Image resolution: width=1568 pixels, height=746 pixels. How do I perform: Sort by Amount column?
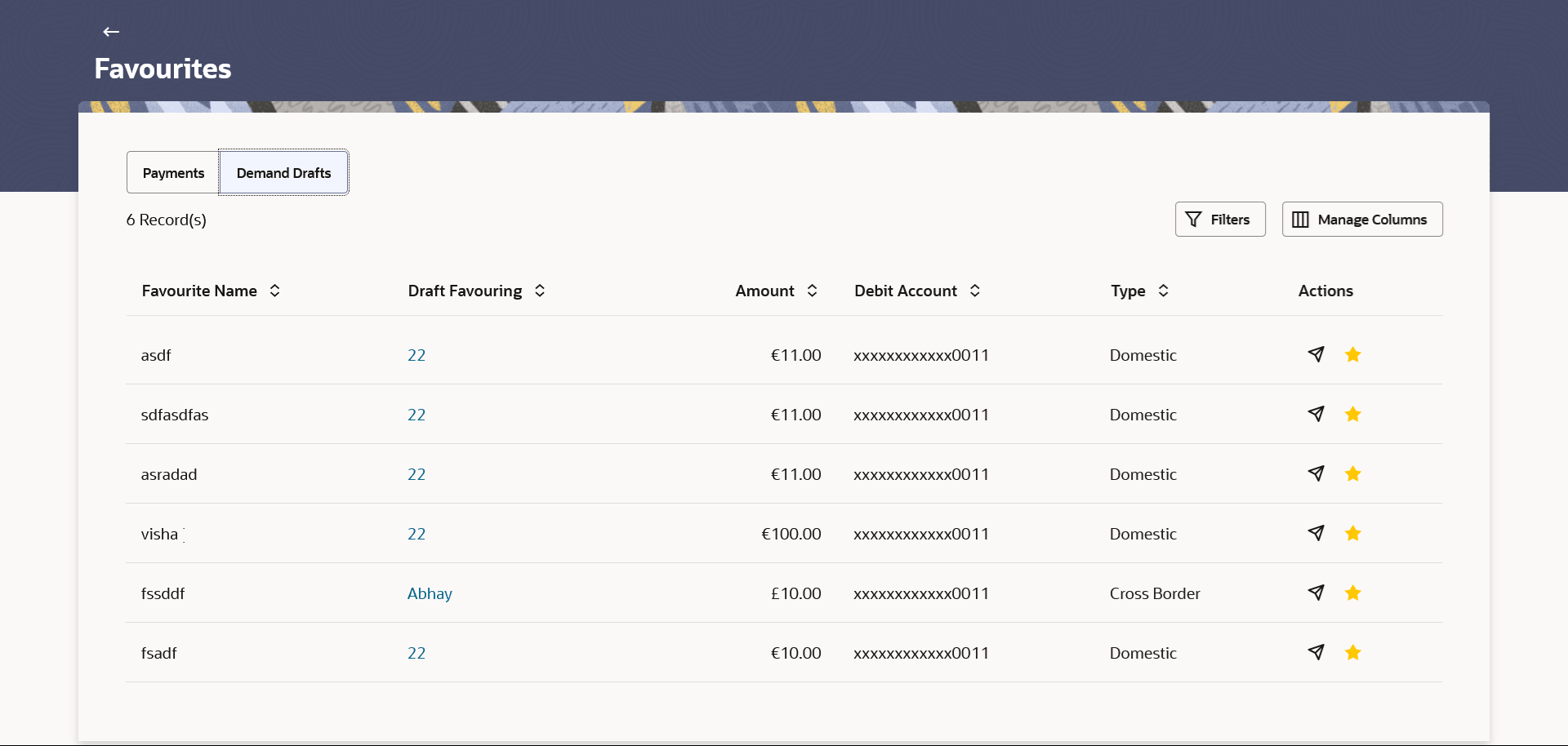pyautogui.click(x=812, y=291)
